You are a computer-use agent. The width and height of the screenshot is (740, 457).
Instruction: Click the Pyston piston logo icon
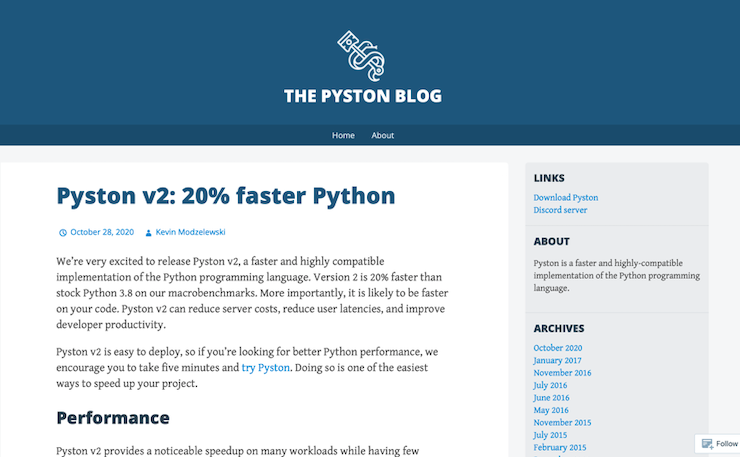coord(361,56)
